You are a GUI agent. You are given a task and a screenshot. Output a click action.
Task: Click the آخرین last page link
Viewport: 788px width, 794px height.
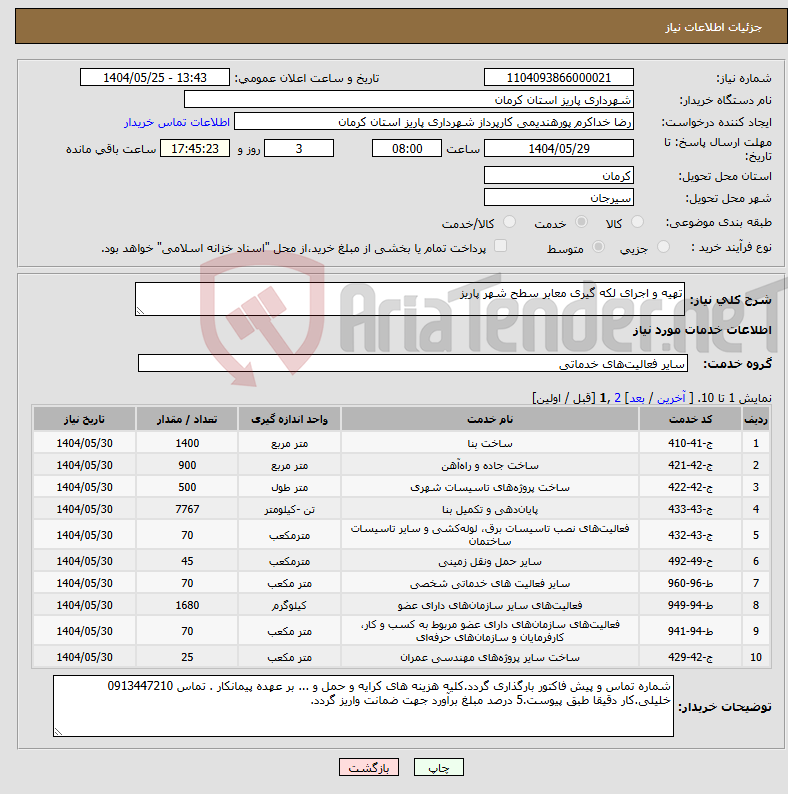coord(671,398)
